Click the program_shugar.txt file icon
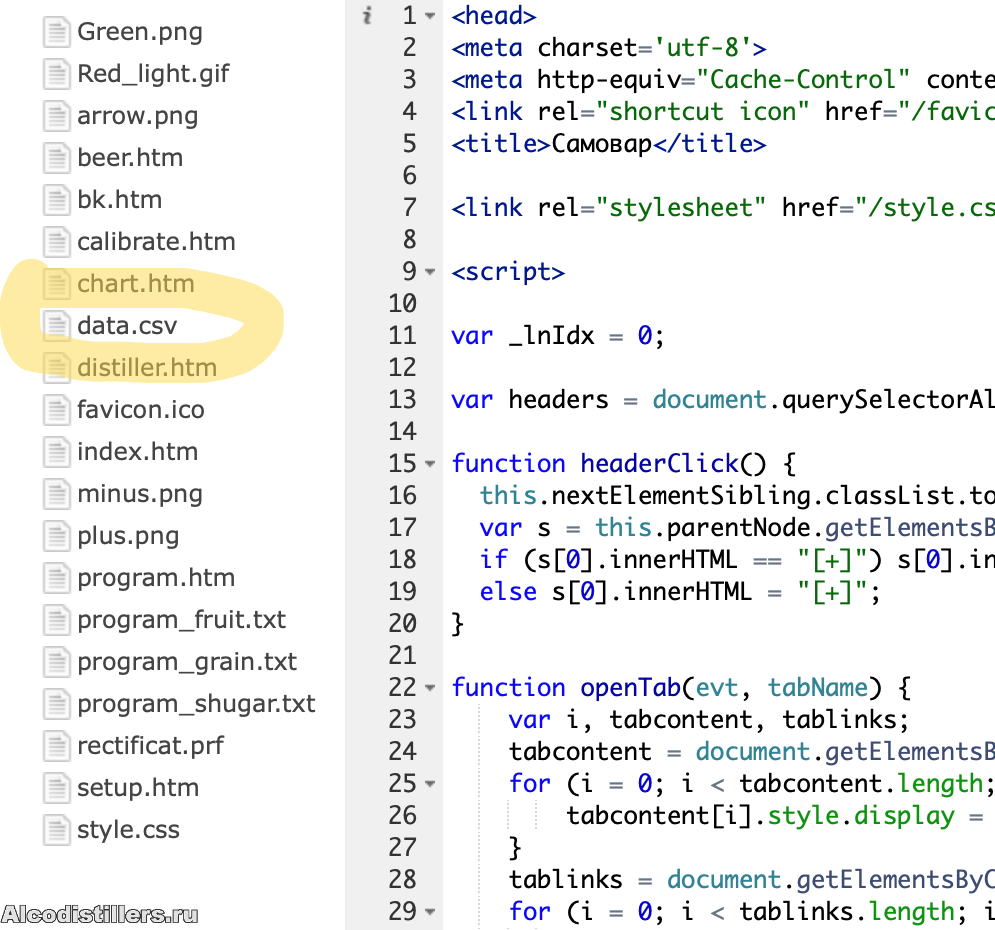 56,704
